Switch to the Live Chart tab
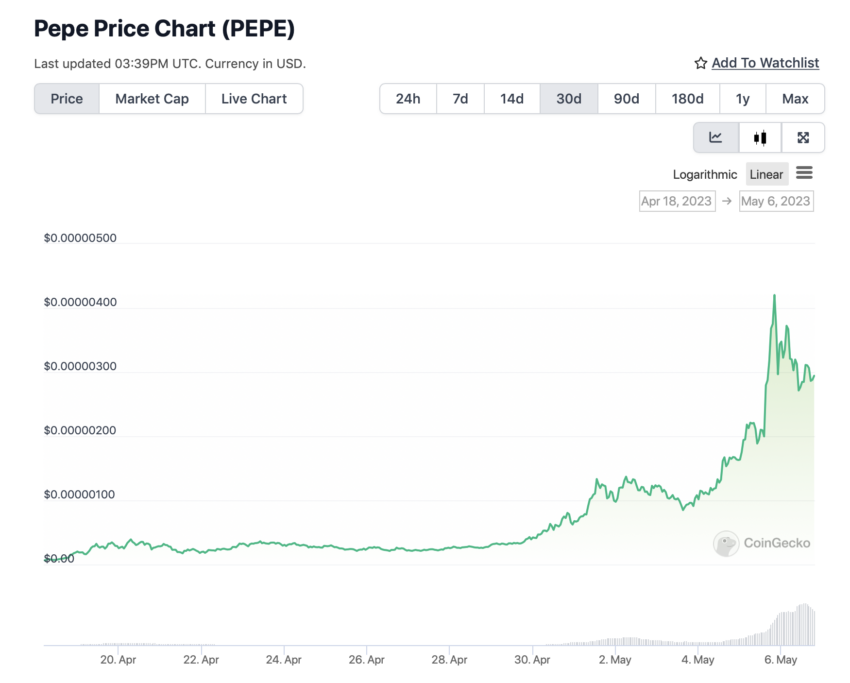This screenshot has width=850, height=683. point(254,99)
